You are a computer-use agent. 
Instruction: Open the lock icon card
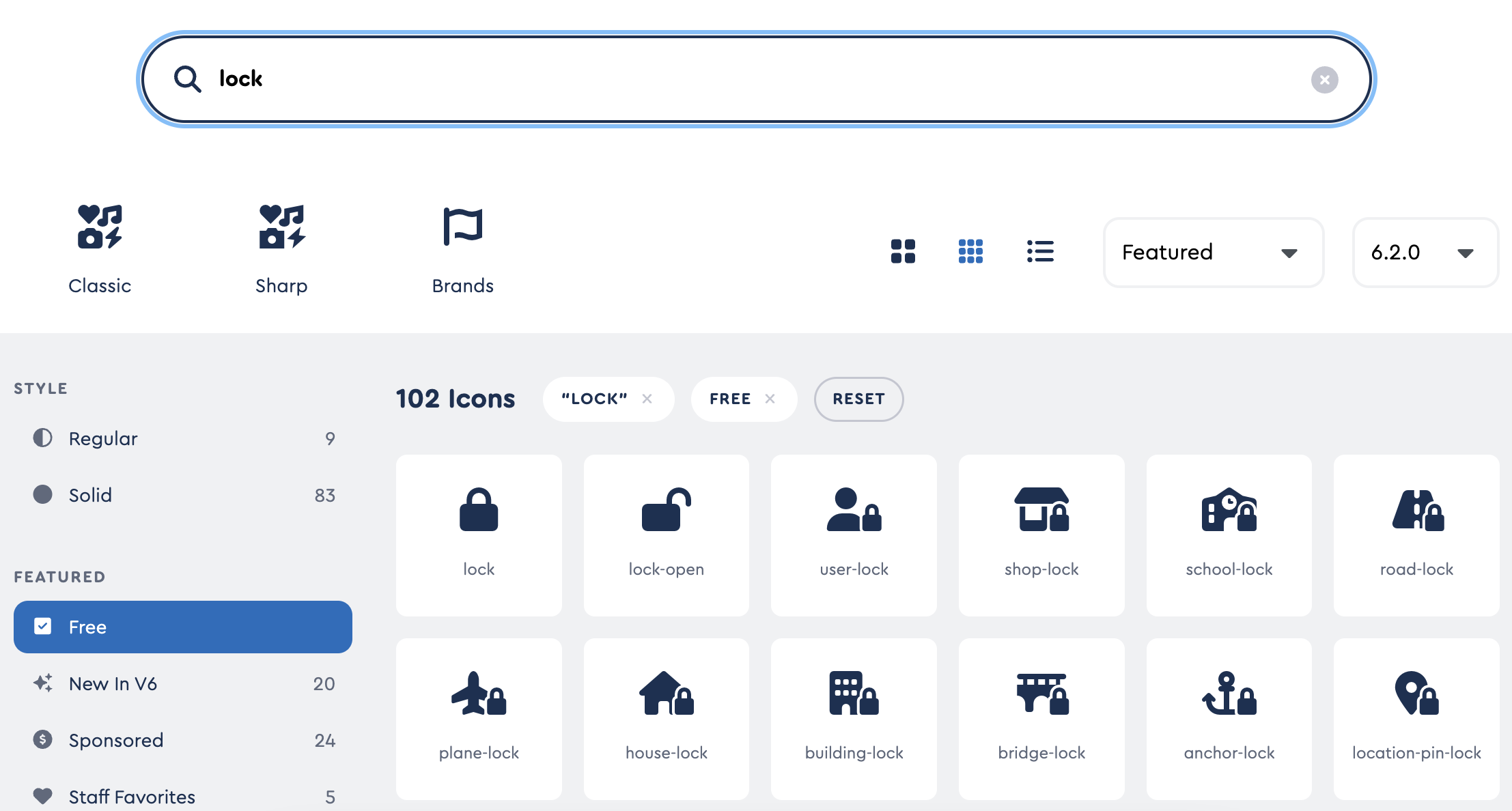pos(479,535)
